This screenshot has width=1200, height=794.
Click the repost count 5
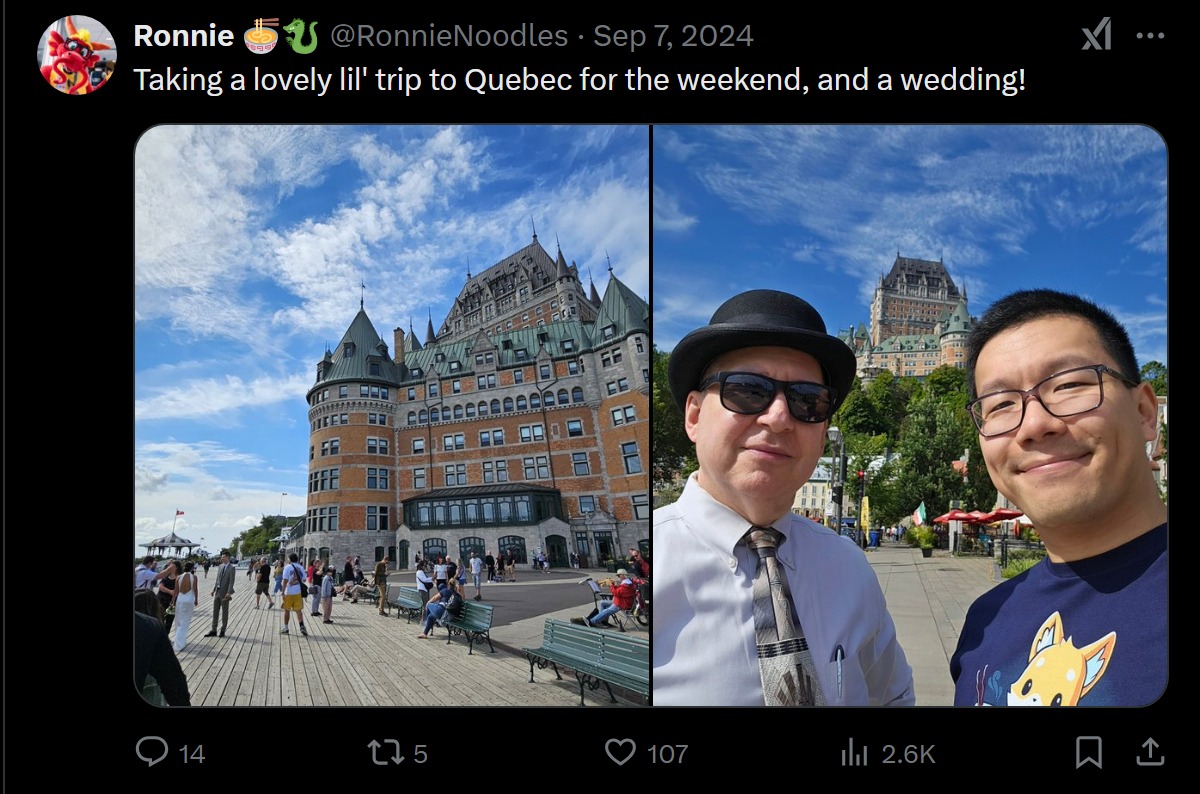coord(420,754)
